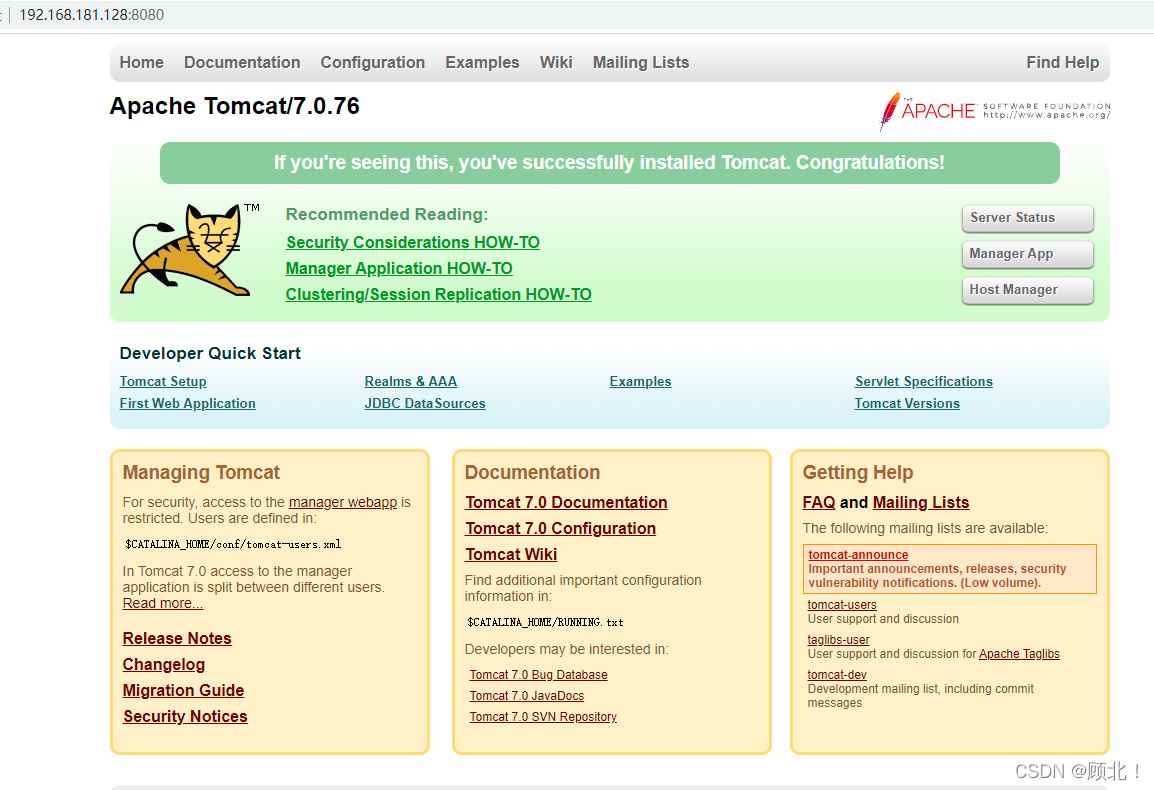This screenshot has height=790, width=1154.
Task: Open the JDBC DataSources link
Action: tap(425, 403)
